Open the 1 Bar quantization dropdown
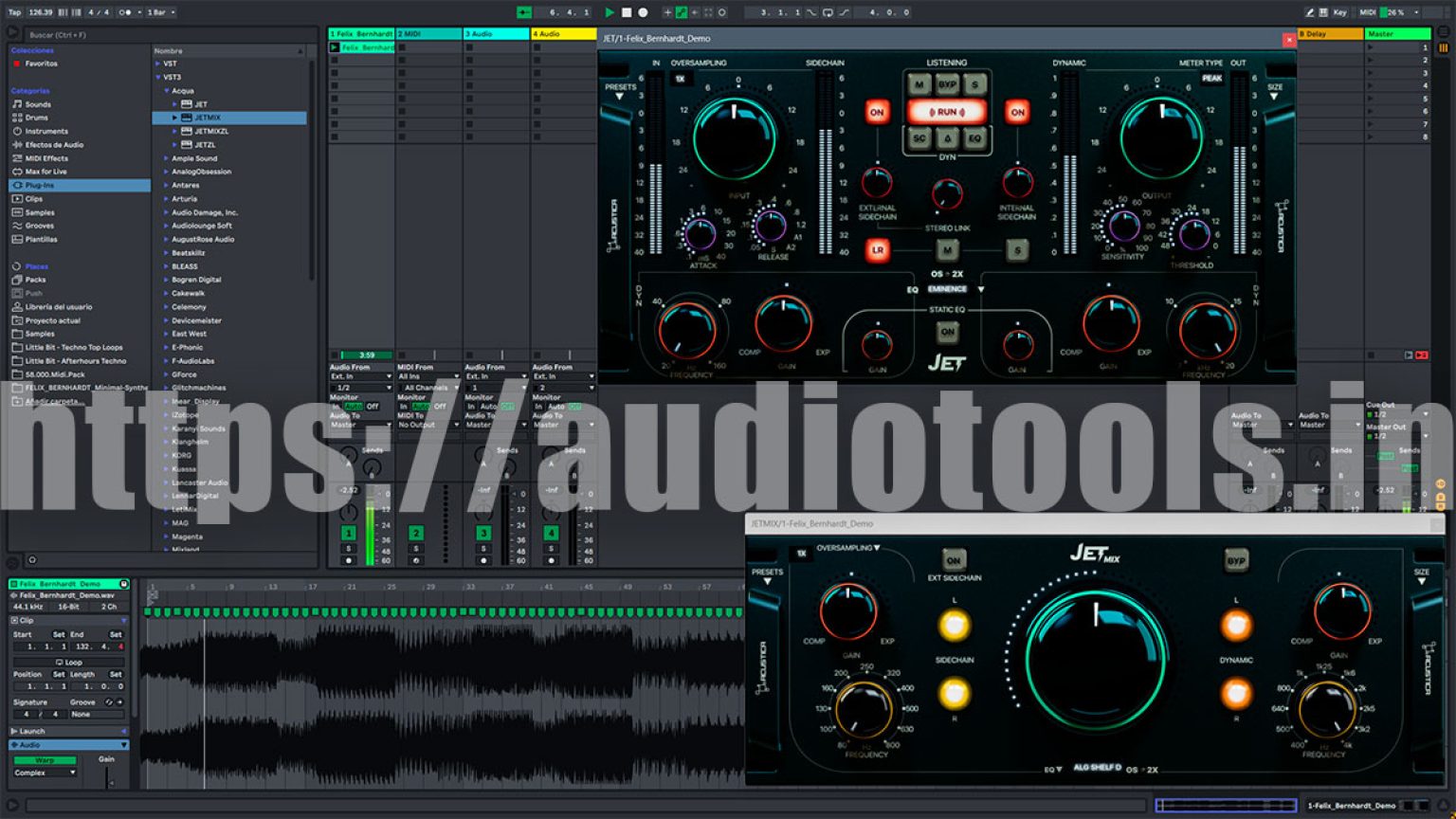 [x=161, y=12]
